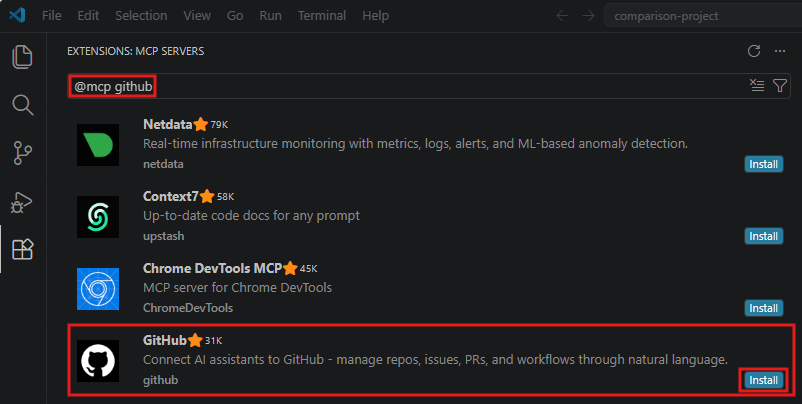
Task: Click the Netdata infrastructure monitoring description
Action: 415,144
